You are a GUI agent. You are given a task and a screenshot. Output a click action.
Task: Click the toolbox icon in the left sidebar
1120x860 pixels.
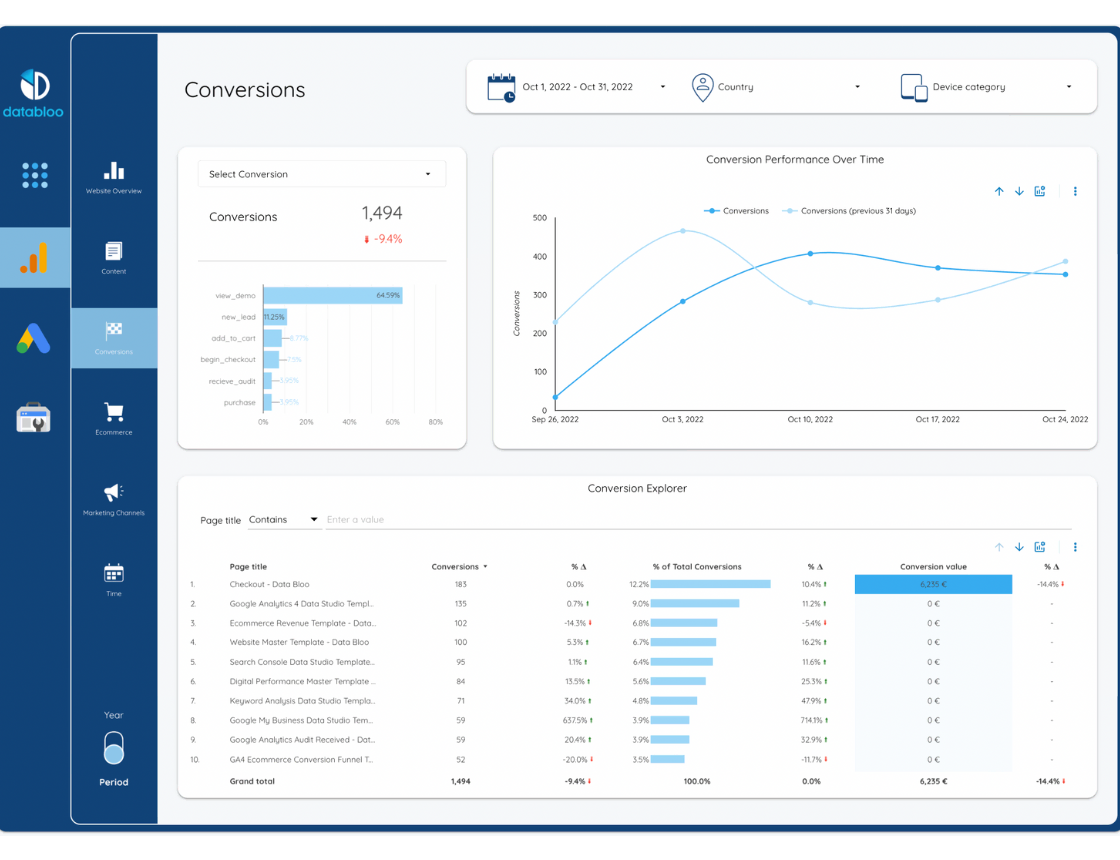coord(34,419)
